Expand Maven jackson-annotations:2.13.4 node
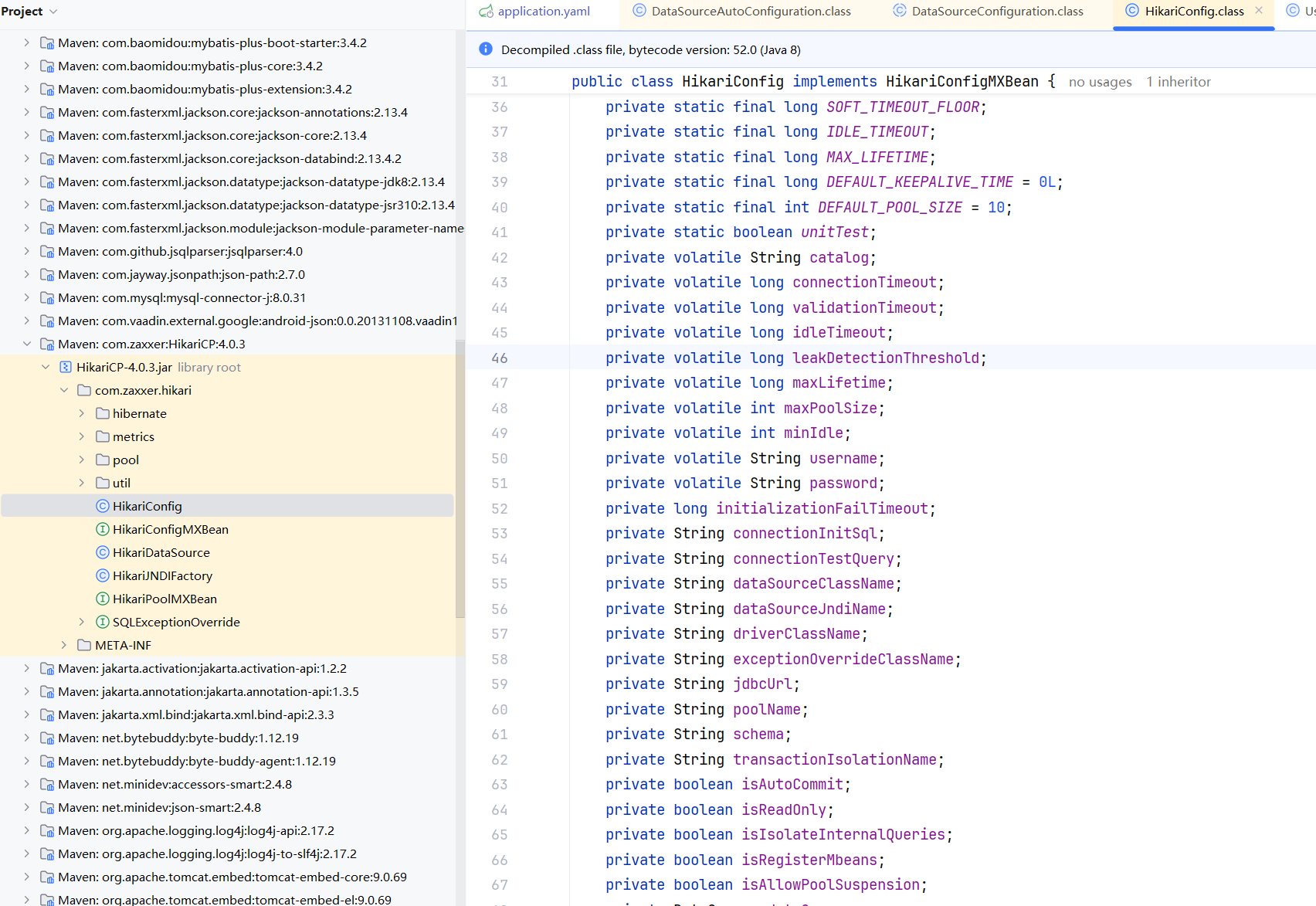The width and height of the screenshot is (1316, 906). click(27, 112)
